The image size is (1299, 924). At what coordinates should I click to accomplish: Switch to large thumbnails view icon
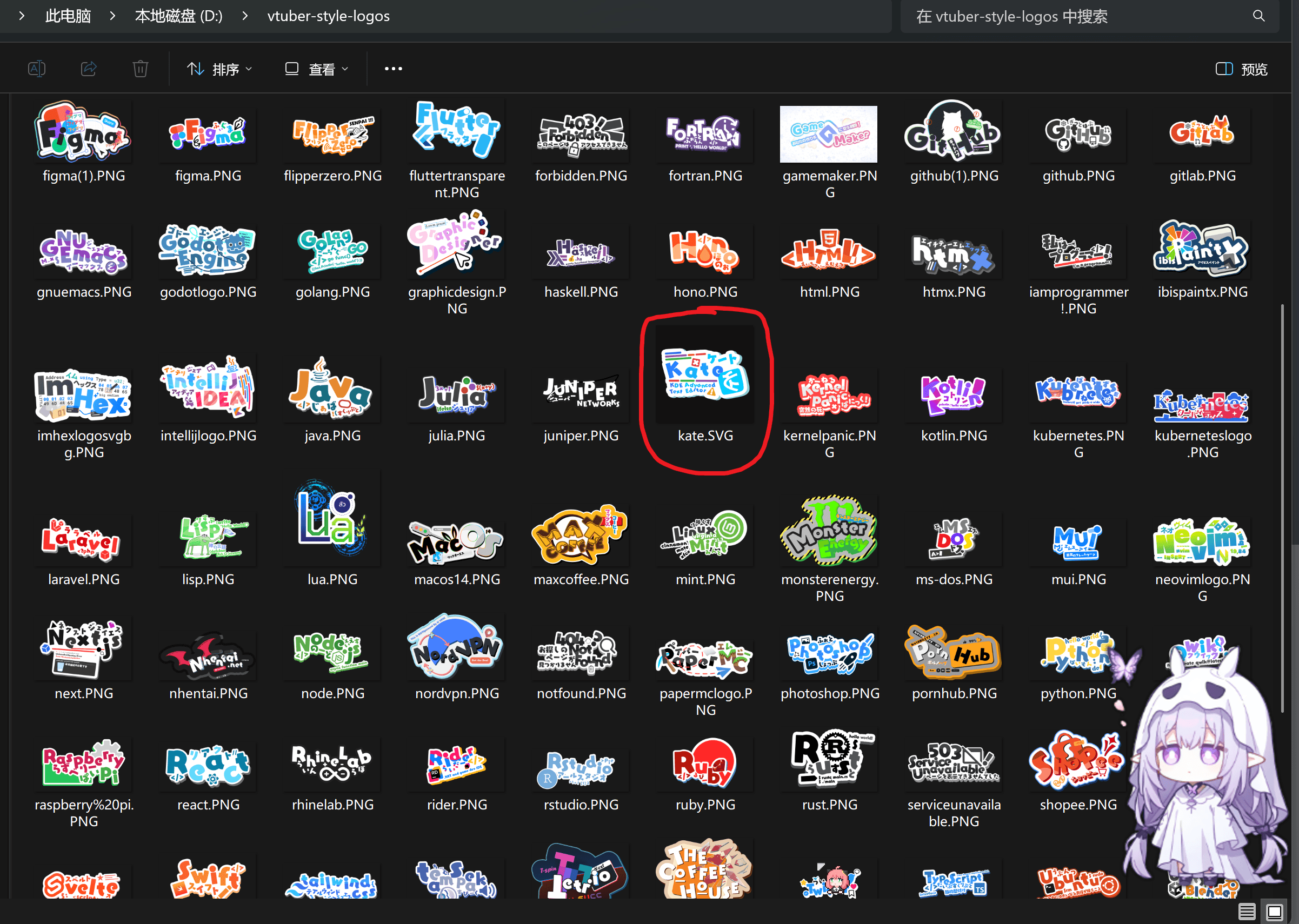(x=1274, y=912)
